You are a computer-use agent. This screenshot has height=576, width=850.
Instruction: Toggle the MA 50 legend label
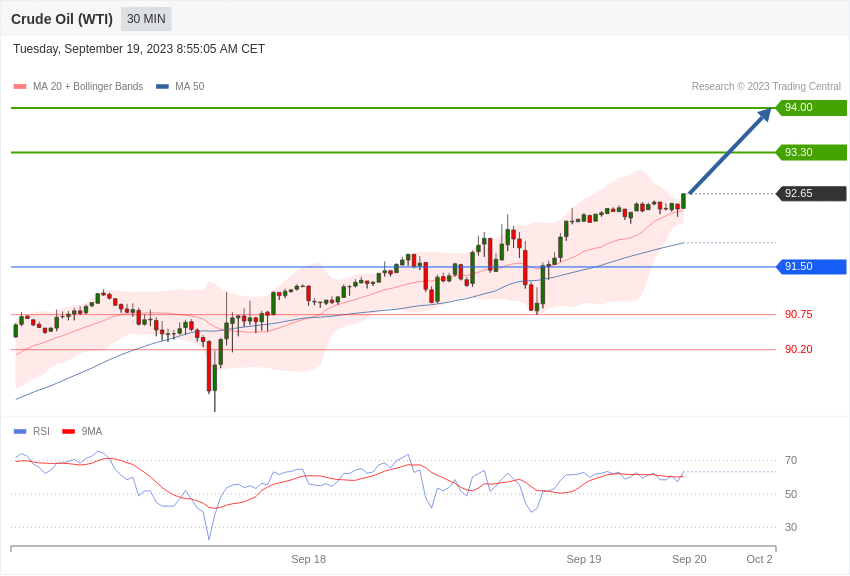(x=190, y=87)
